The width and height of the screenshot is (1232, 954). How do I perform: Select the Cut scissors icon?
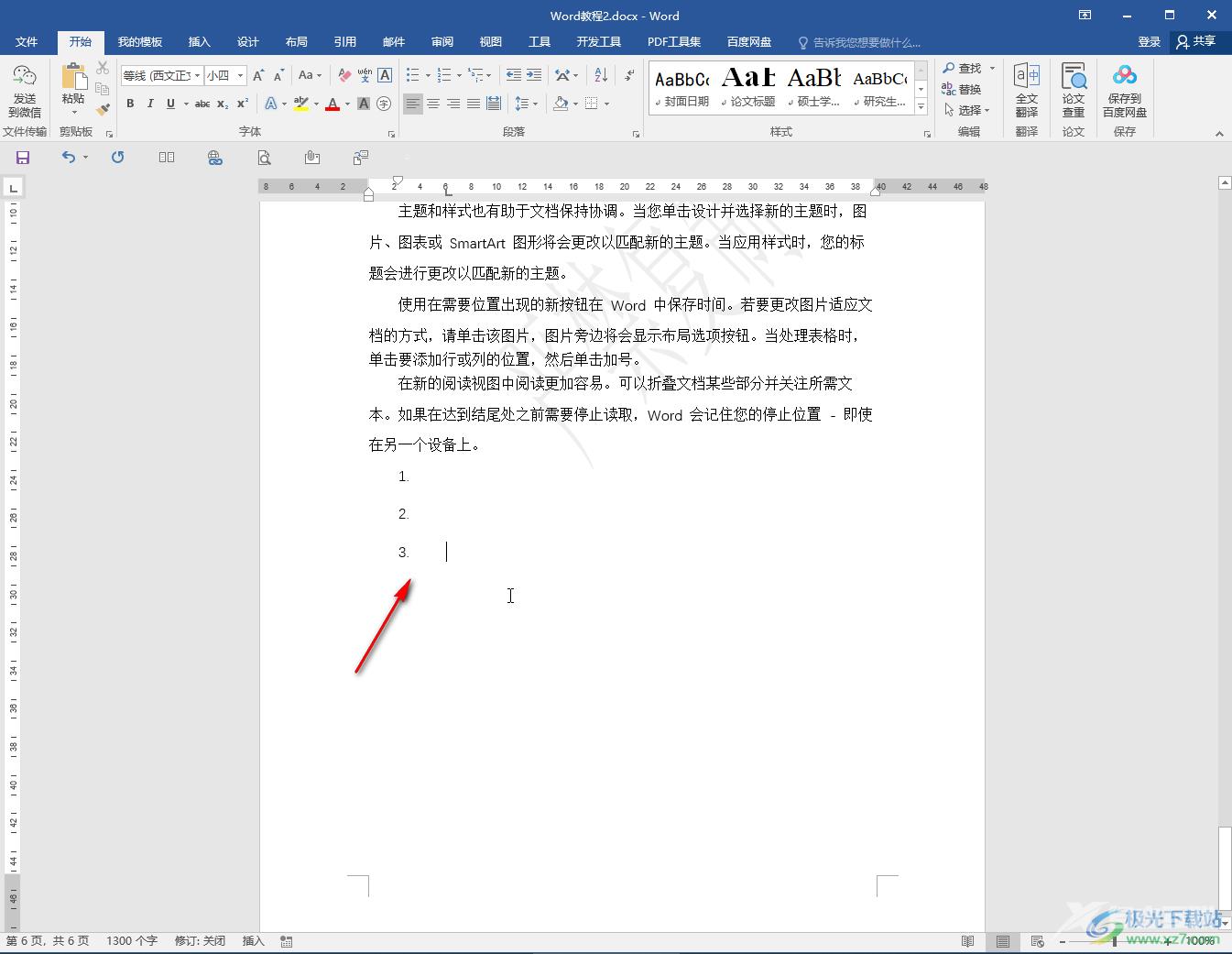tap(103, 69)
